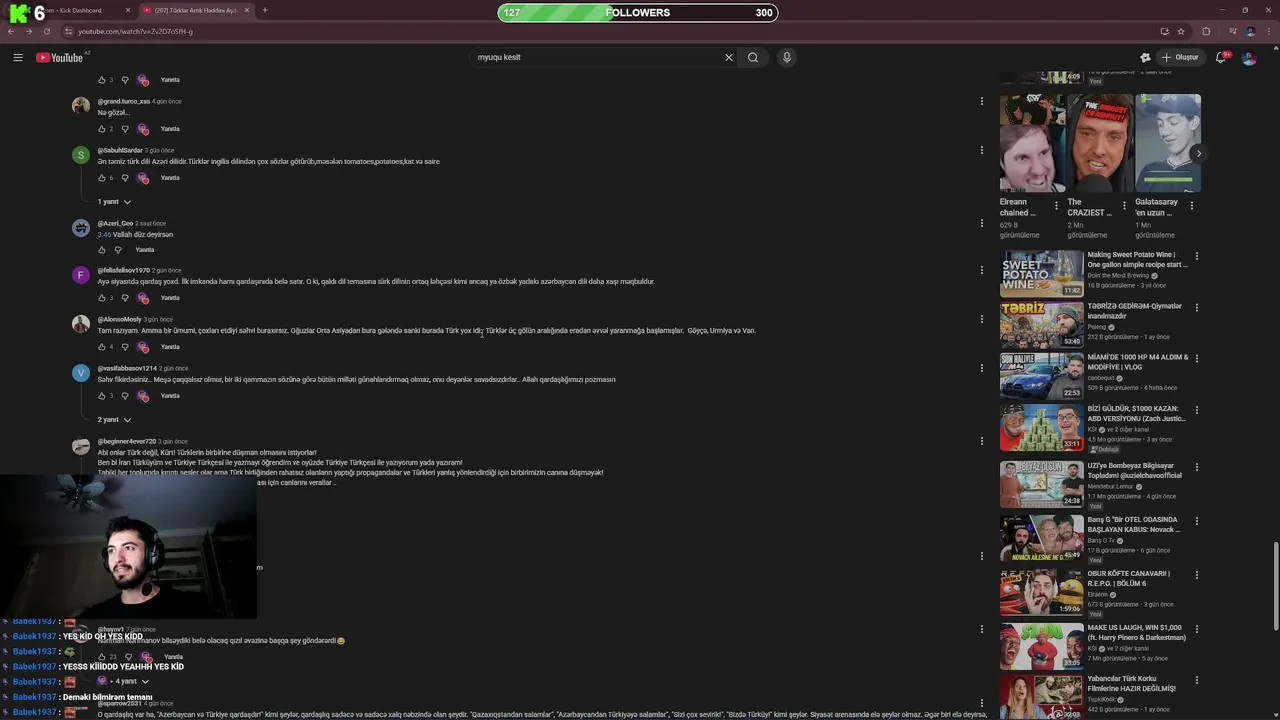
Task: Open more options for 'Elreann chained' short
Action: pos(1056,206)
